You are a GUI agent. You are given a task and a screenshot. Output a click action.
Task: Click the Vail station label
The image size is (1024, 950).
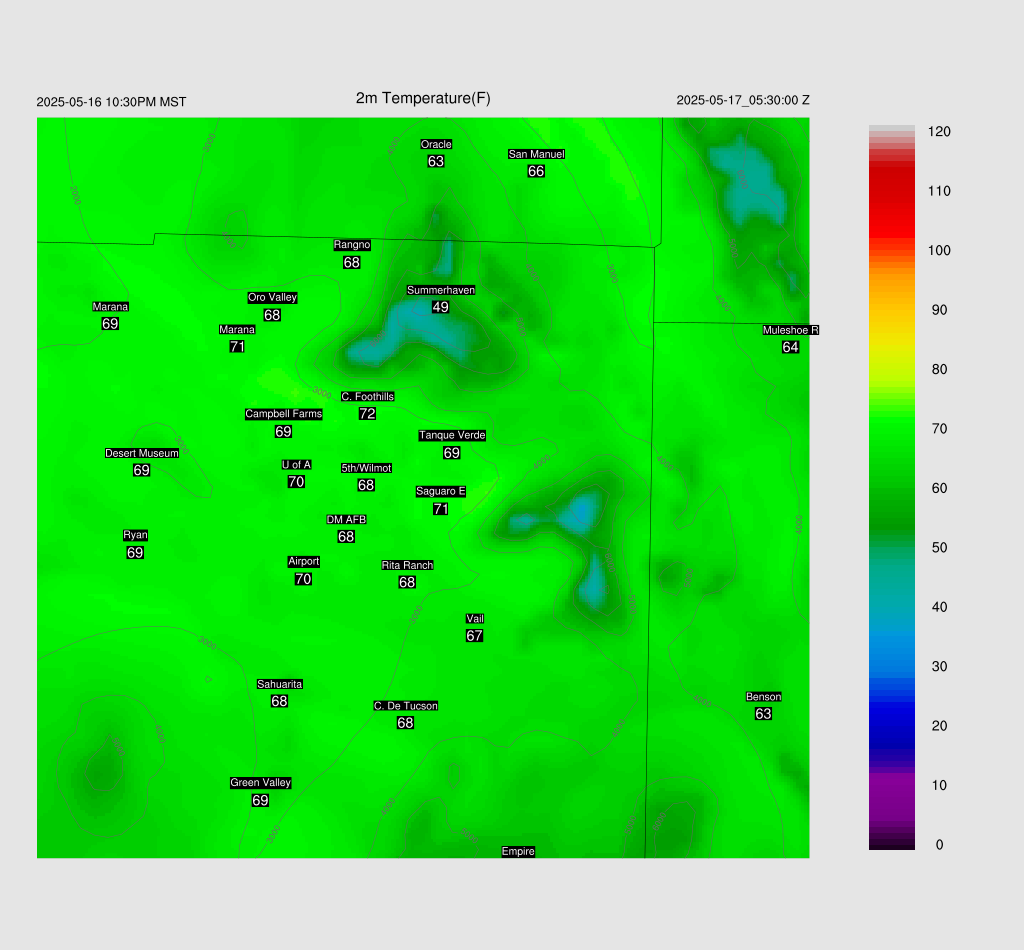[x=475, y=619]
